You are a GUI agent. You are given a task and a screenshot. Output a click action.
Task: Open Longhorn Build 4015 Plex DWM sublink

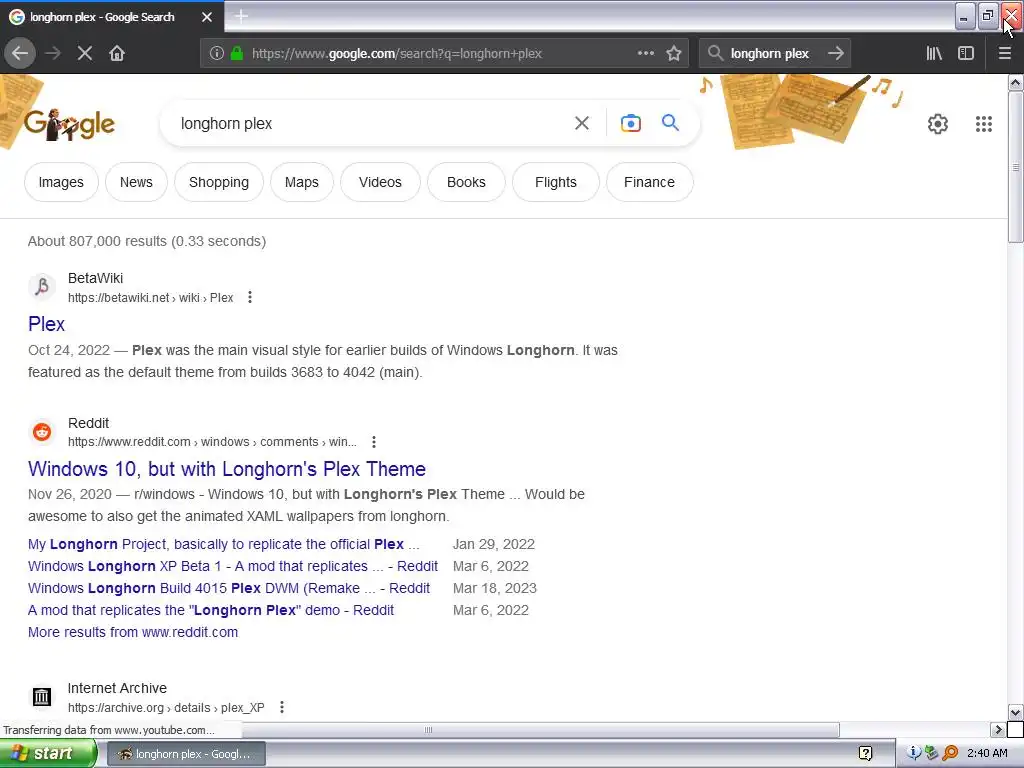pos(229,588)
